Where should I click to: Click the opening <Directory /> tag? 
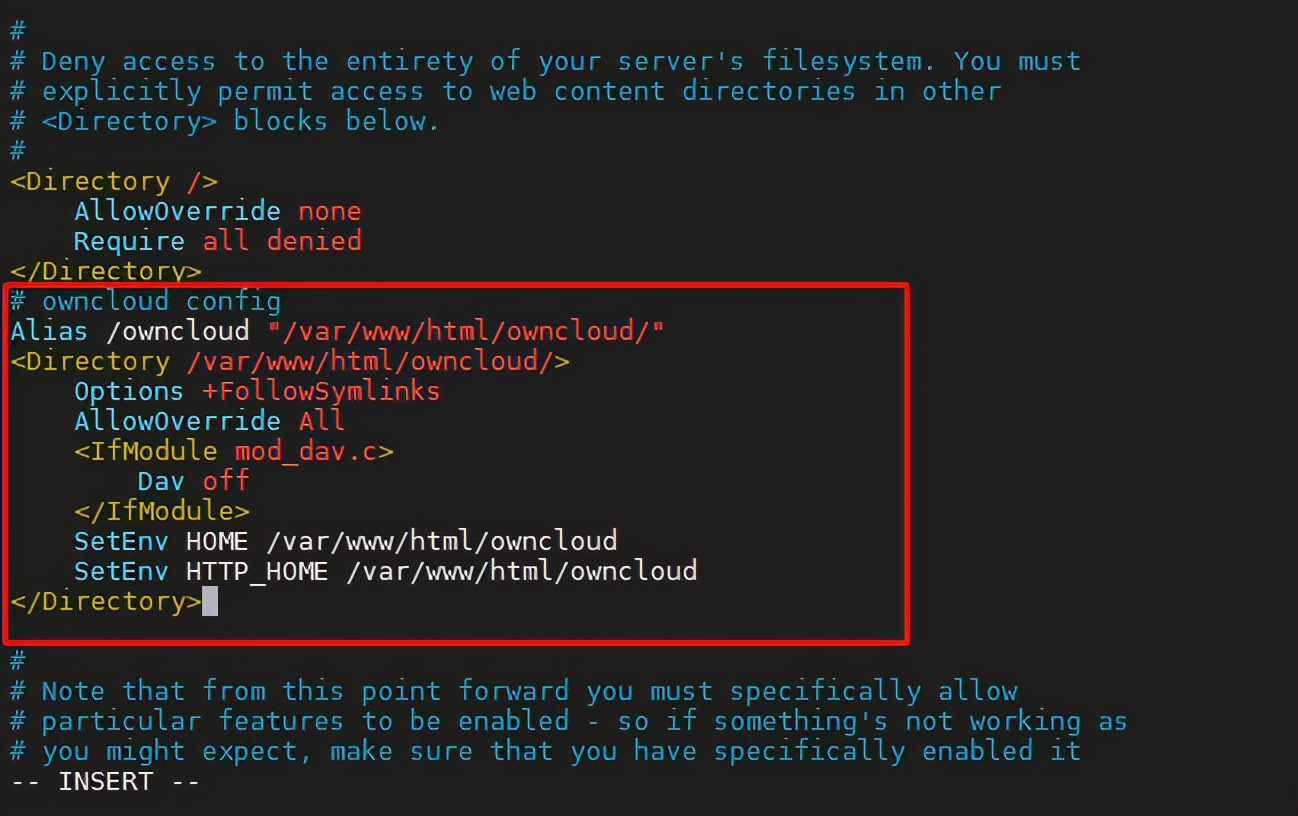(x=114, y=181)
